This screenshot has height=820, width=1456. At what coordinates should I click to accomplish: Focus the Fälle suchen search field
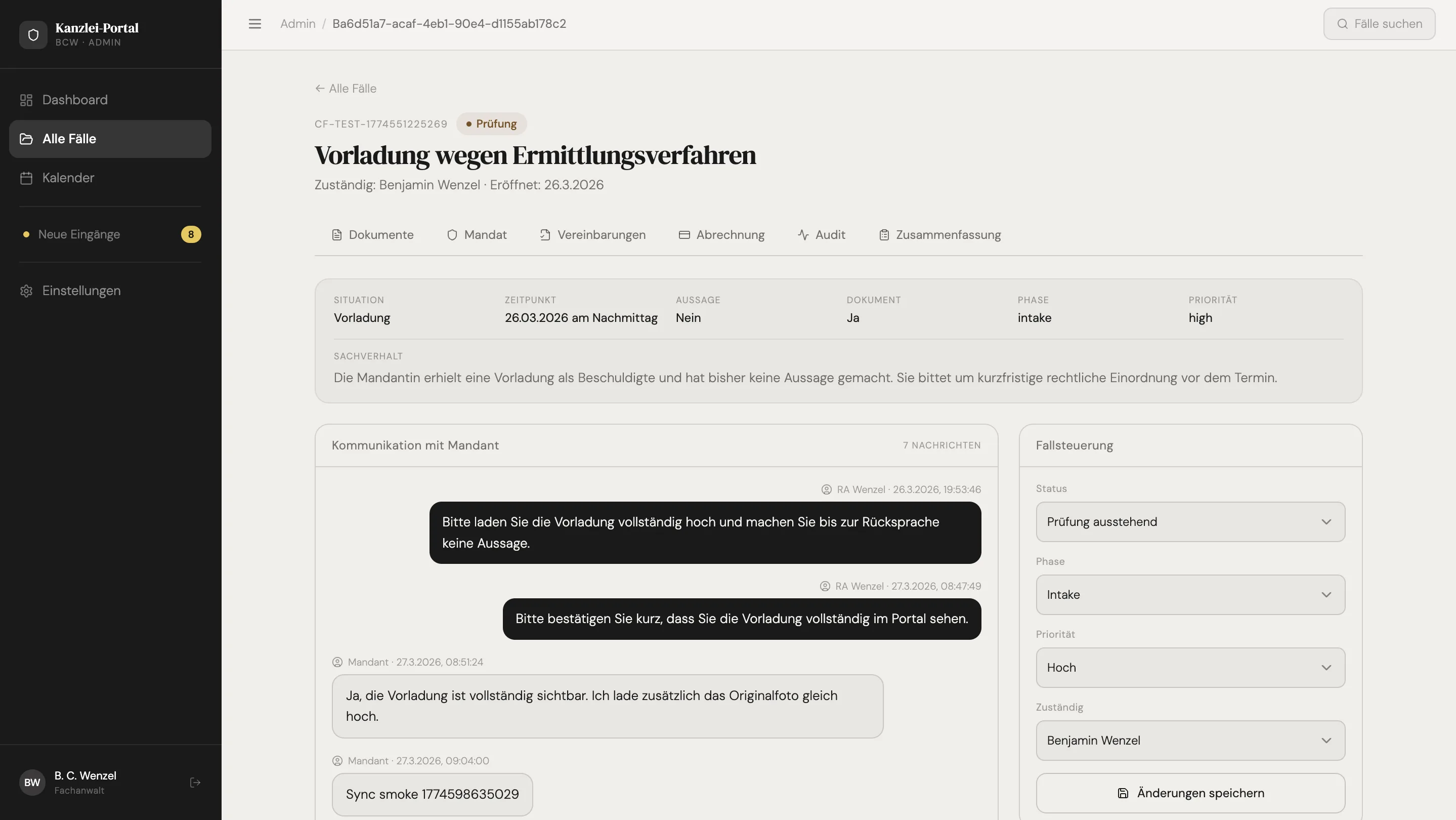tap(1387, 24)
